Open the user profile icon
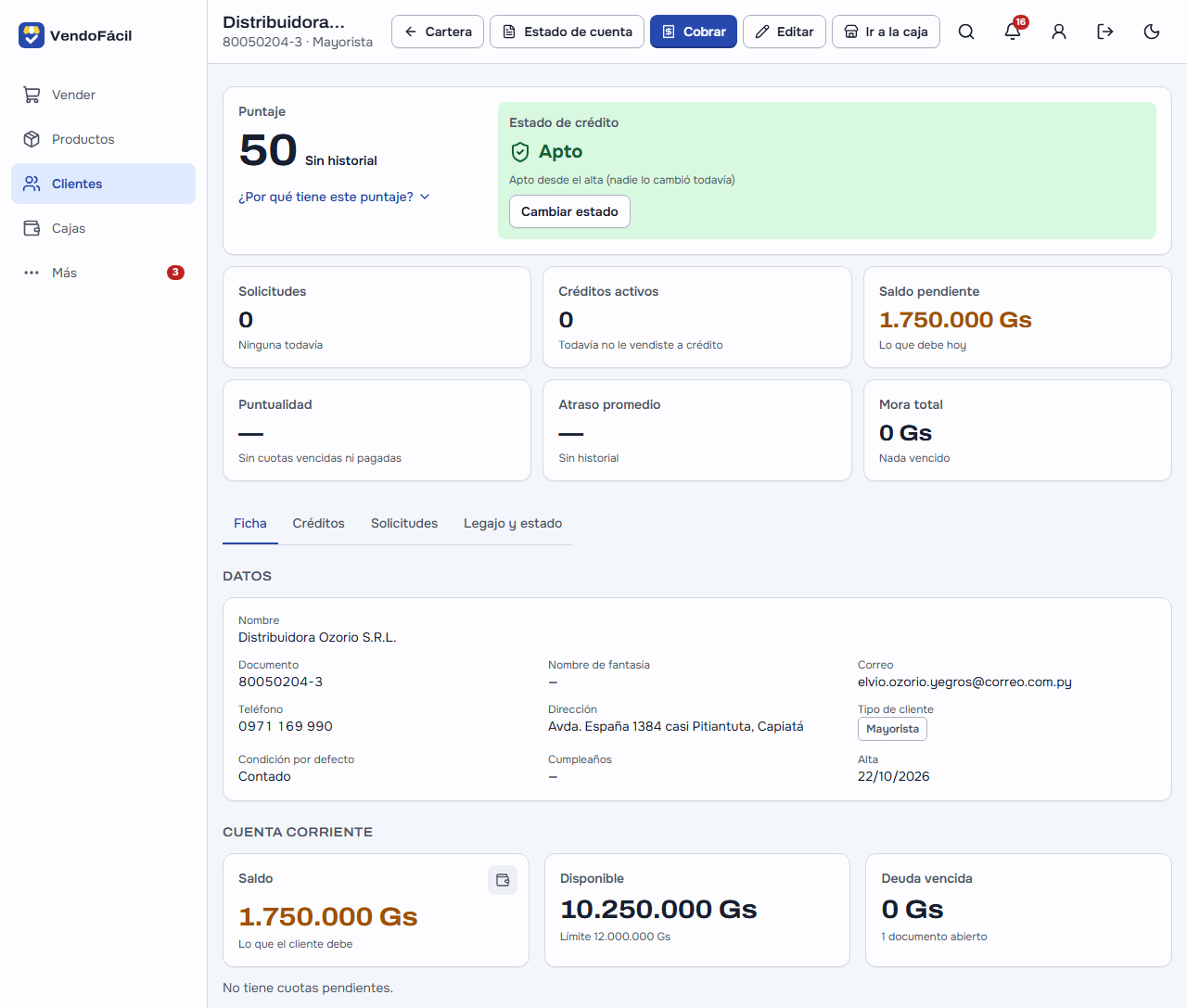Screen dimensions: 1187x1008 tap(1059, 32)
